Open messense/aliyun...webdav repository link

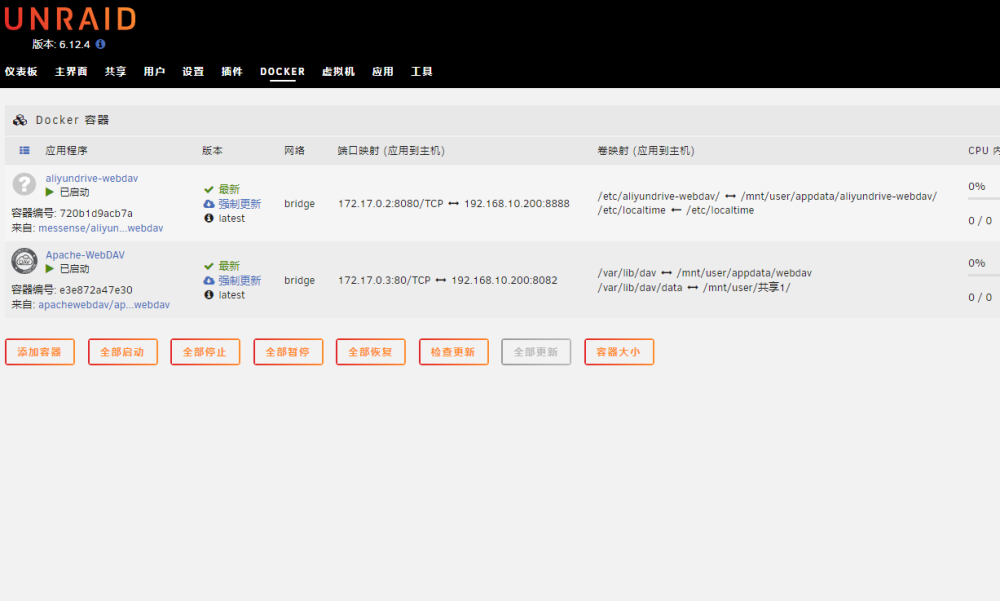[101, 228]
